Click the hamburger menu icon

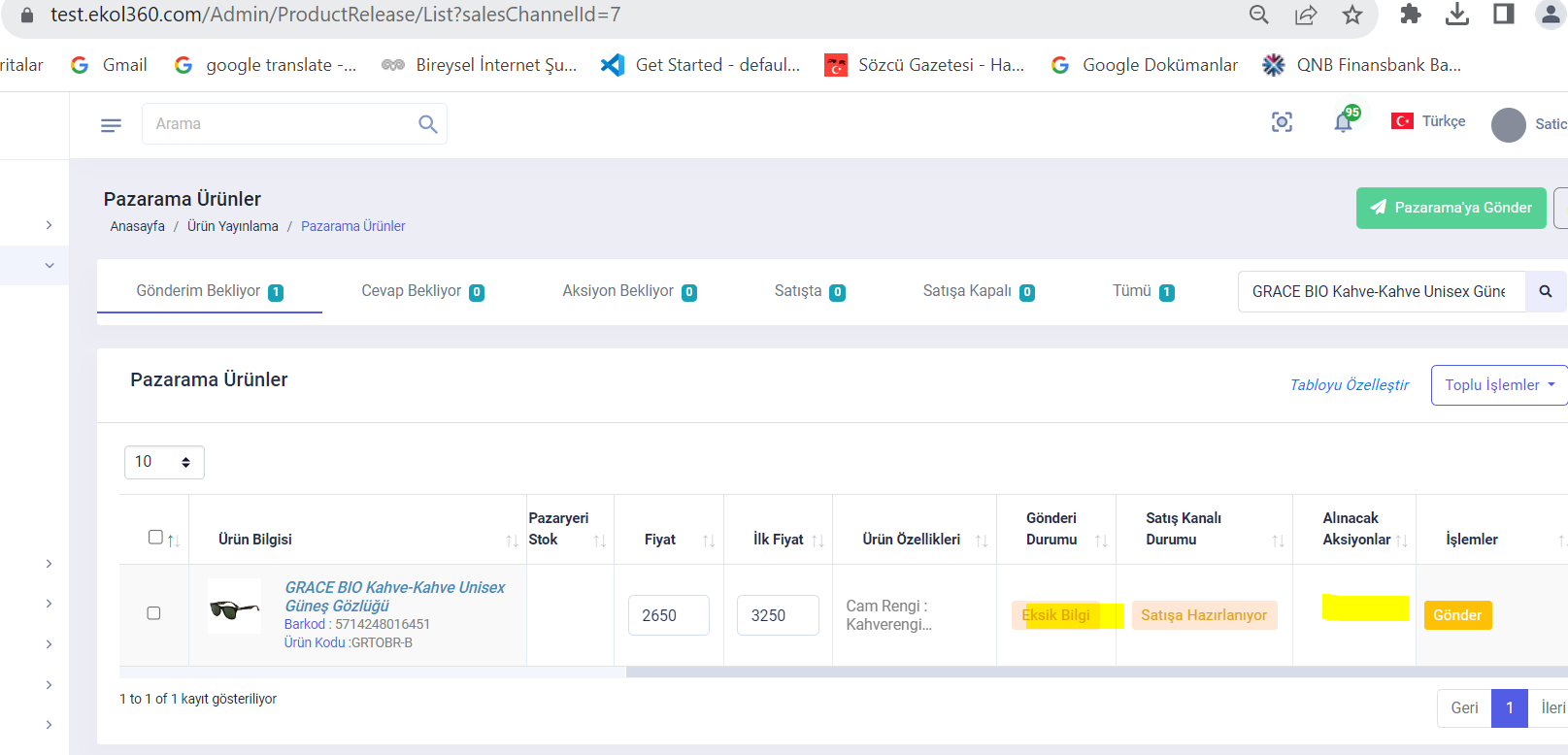[111, 125]
